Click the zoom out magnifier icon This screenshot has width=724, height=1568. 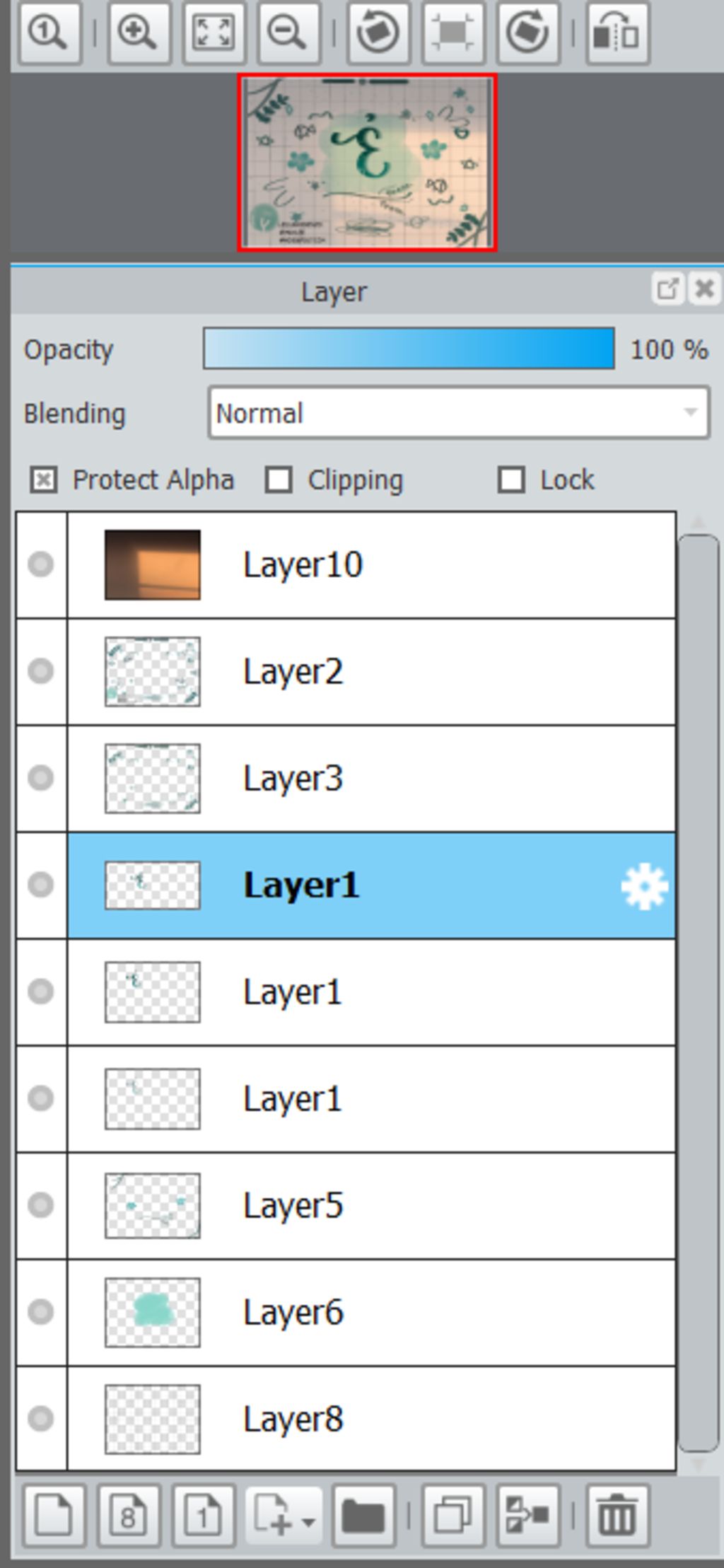288,33
